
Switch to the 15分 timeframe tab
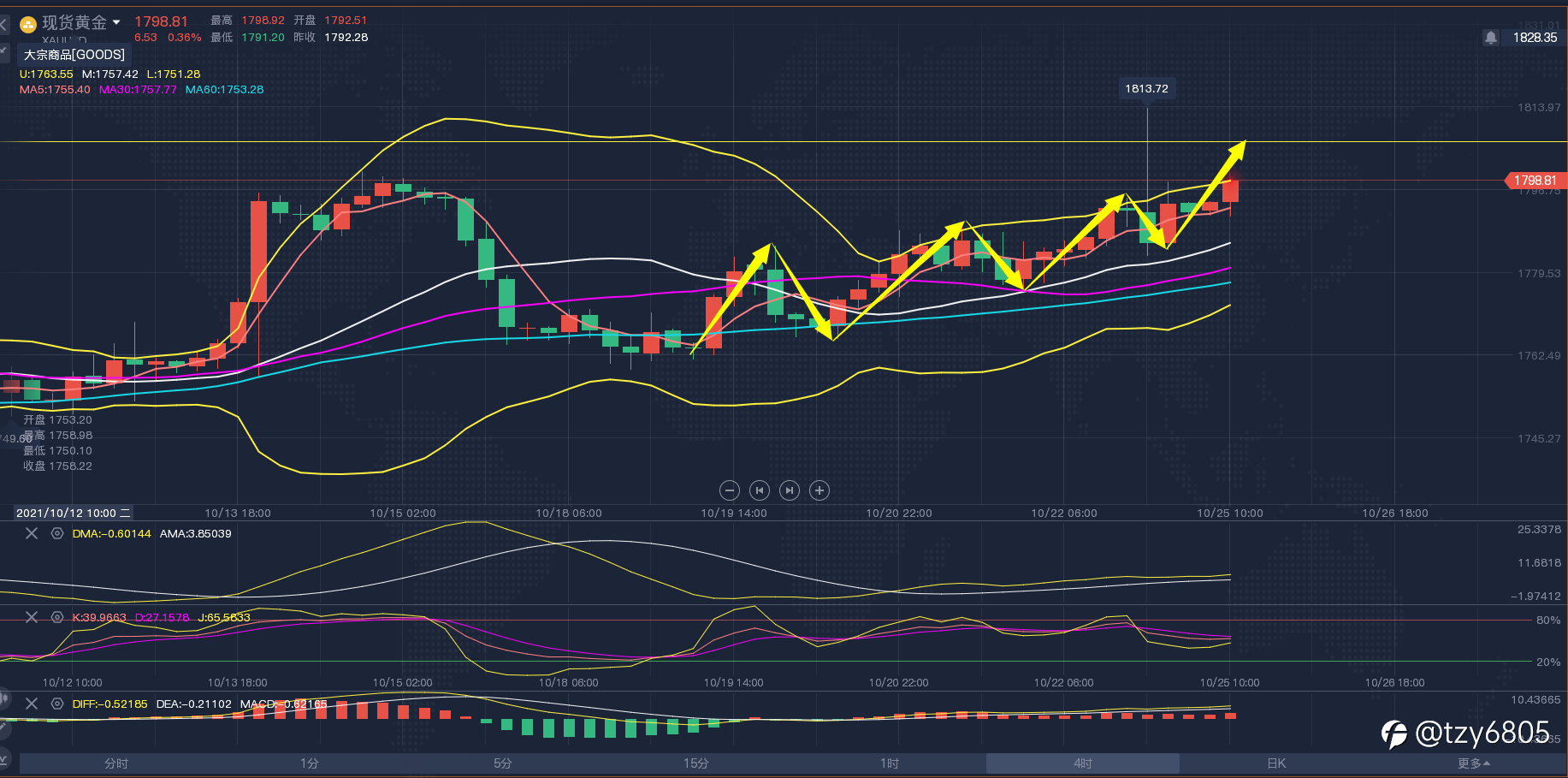tap(696, 763)
